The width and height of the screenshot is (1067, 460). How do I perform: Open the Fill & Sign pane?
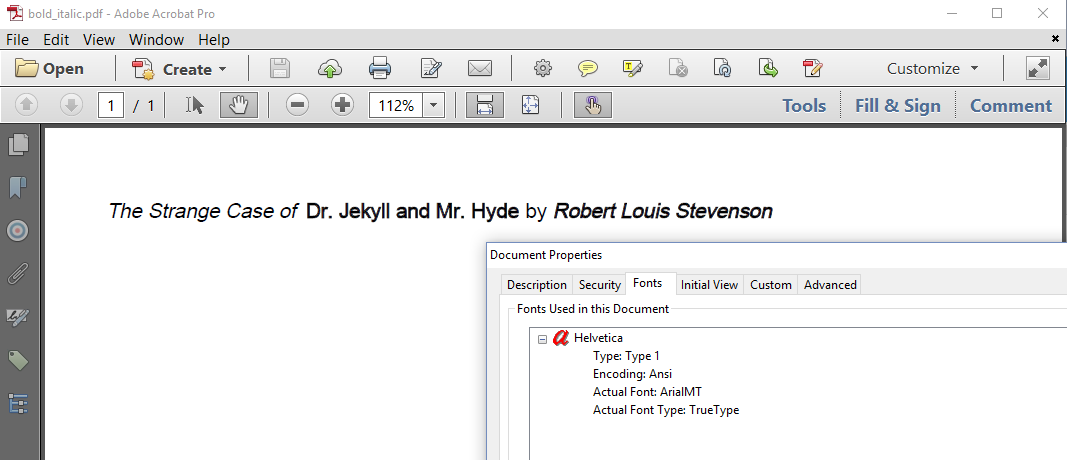pyautogui.click(x=898, y=106)
